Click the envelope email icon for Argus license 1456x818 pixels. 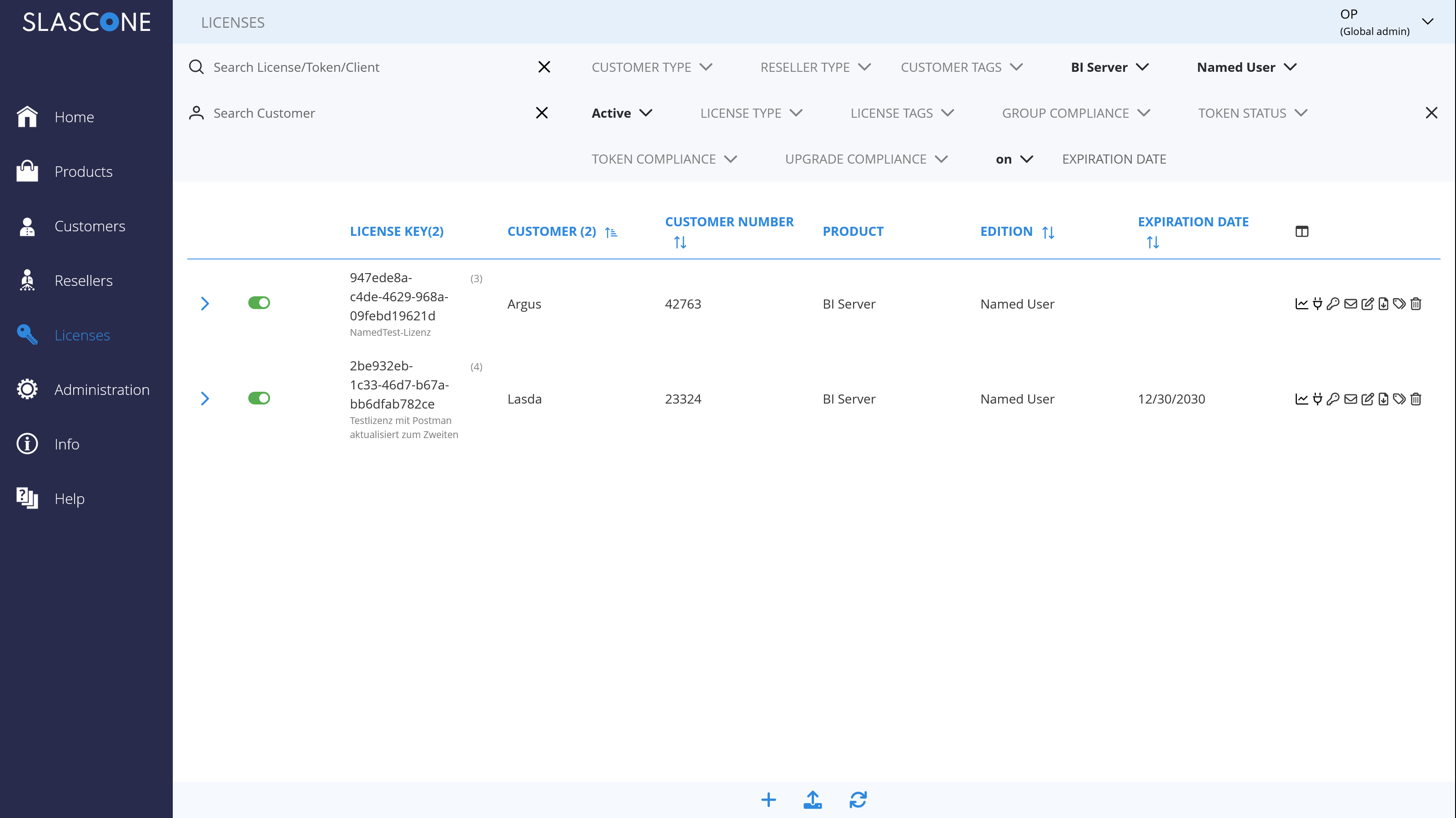pos(1351,304)
